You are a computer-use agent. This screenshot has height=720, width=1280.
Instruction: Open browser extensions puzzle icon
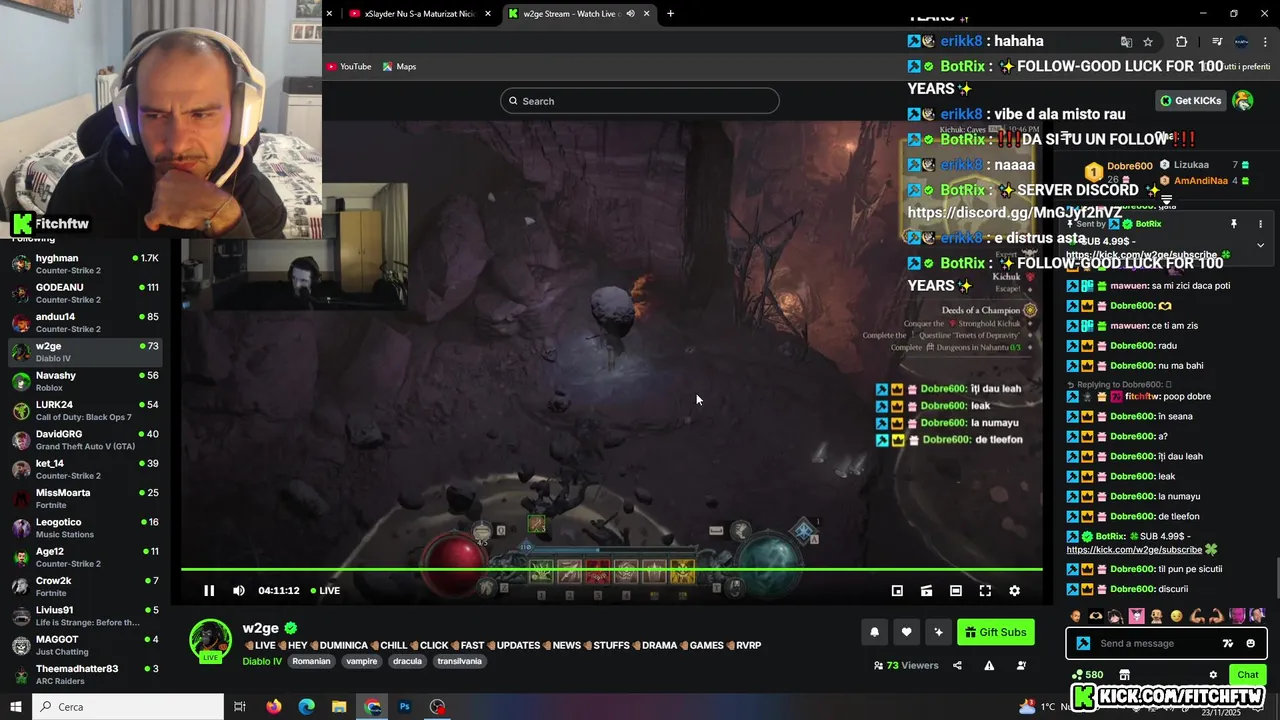pyautogui.click(x=1182, y=42)
